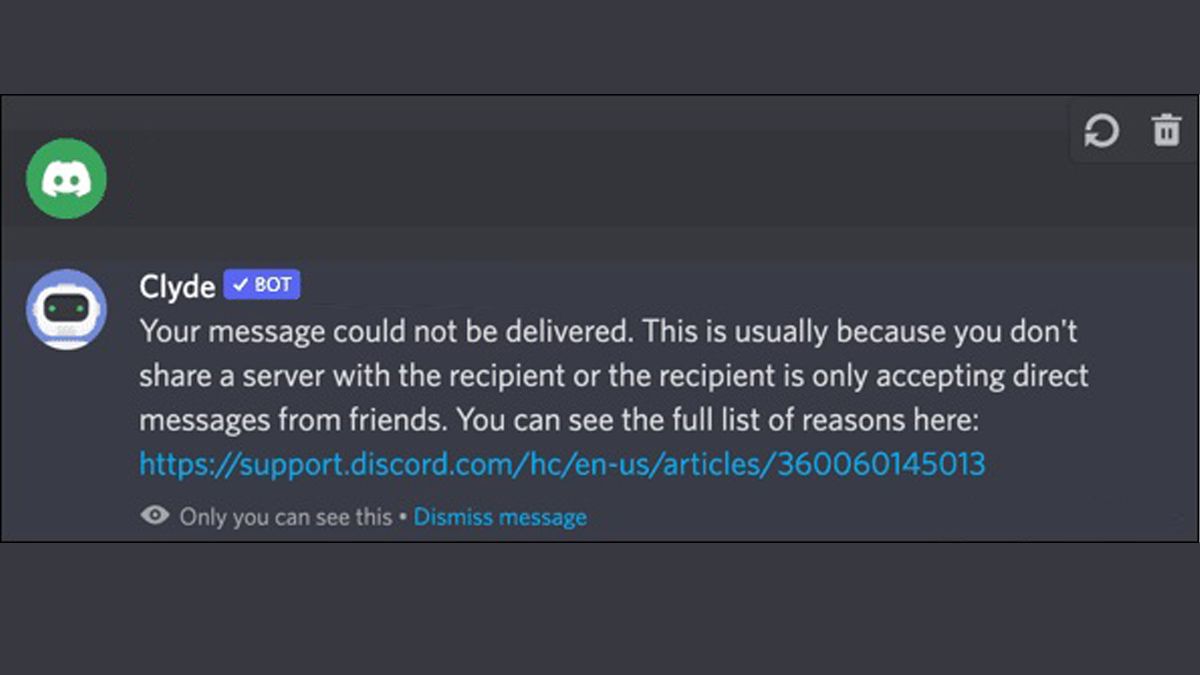This screenshot has width=1200, height=675.
Task: Click the verified checkmark on BOT badge
Action: (x=240, y=284)
